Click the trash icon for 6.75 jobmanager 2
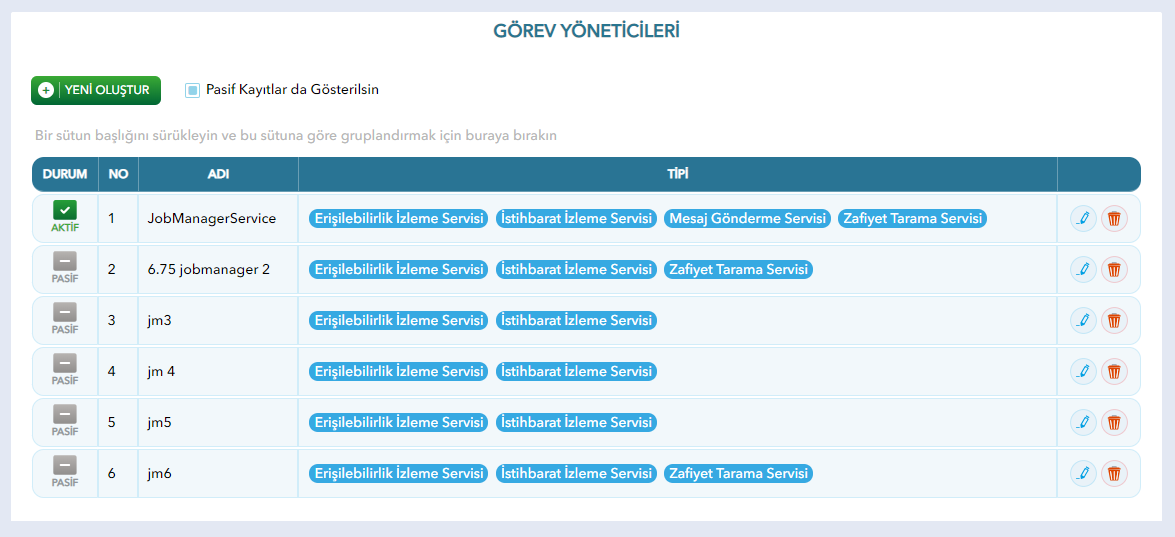The image size is (1175, 537). [x=1114, y=270]
